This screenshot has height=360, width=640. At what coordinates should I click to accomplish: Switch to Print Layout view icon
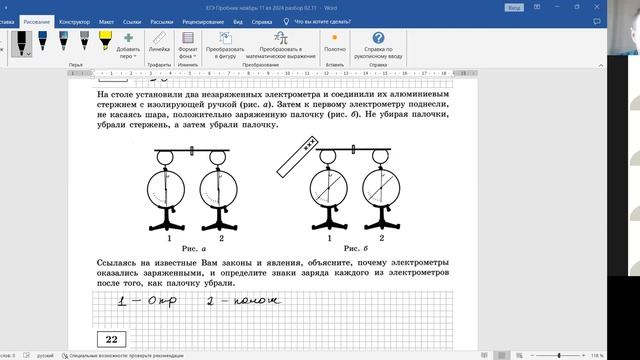[502, 356]
